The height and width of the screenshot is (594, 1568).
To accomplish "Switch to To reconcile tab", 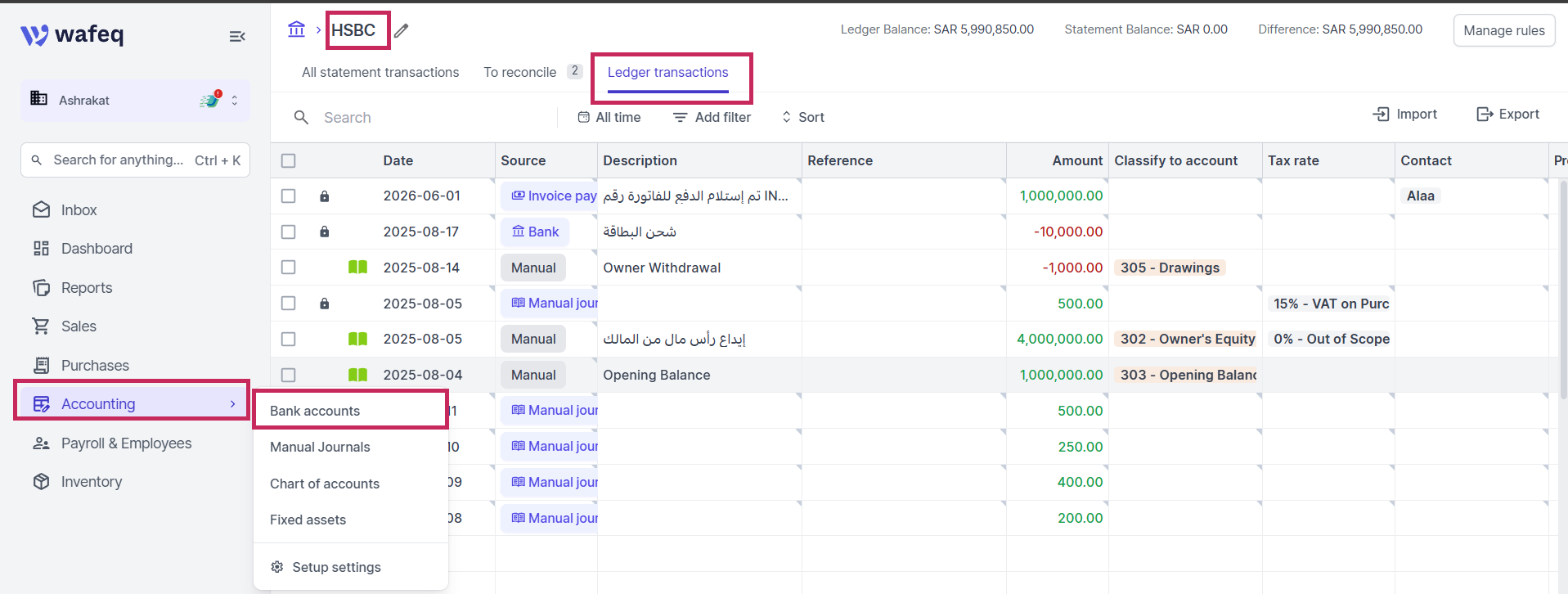I will click(x=532, y=72).
